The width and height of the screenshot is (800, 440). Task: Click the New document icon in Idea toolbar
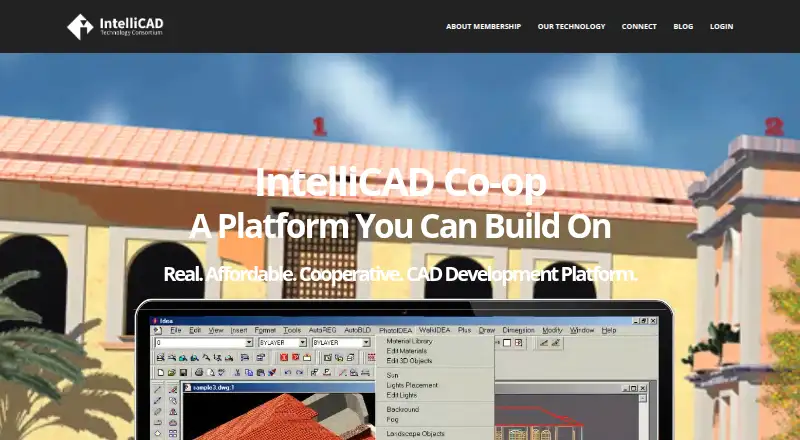pyautogui.click(x=161, y=373)
